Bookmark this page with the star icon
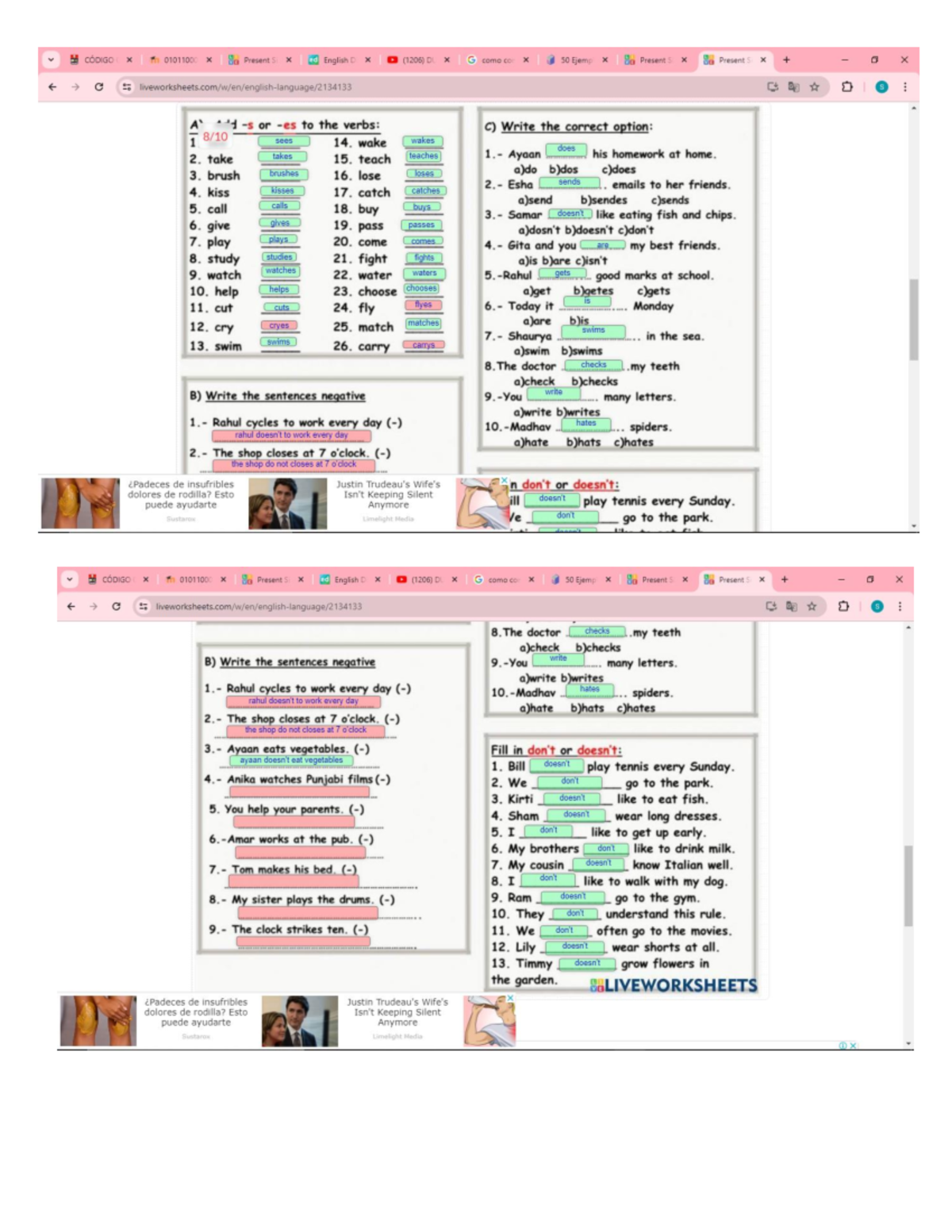Image resolution: width=952 pixels, height=1232 pixels. (x=813, y=87)
